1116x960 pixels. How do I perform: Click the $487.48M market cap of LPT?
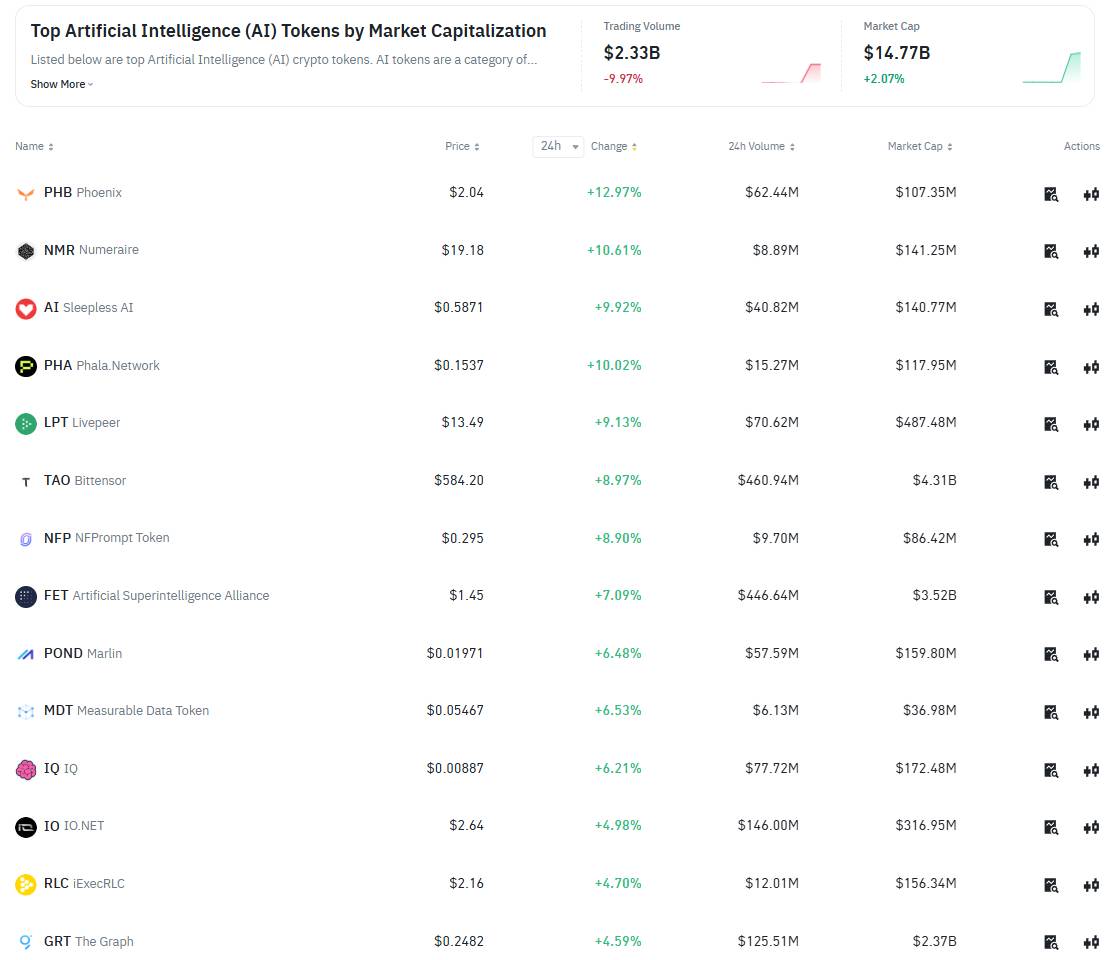click(x=926, y=423)
